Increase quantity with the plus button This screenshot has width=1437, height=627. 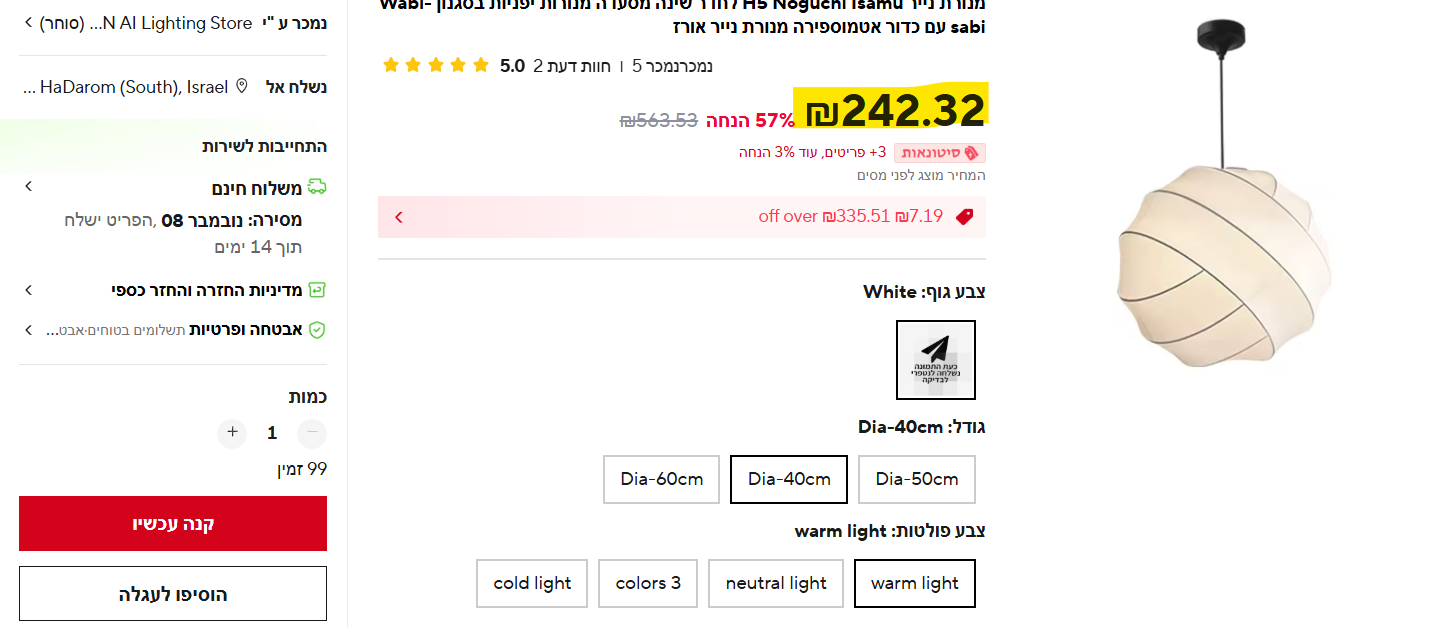coord(232,433)
